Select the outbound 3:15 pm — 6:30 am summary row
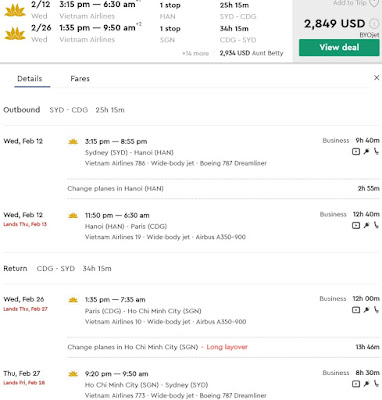Viewport: 382px width, 400px height. tap(143, 10)
